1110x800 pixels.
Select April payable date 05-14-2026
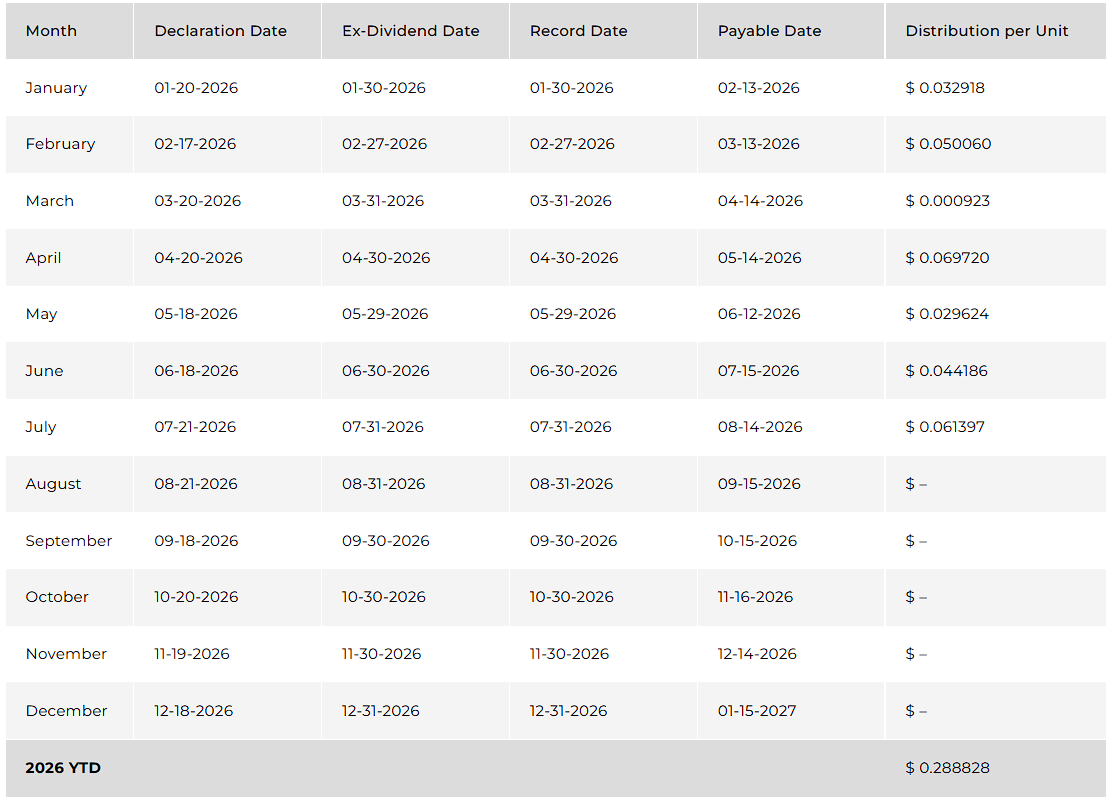click(760, 258)
